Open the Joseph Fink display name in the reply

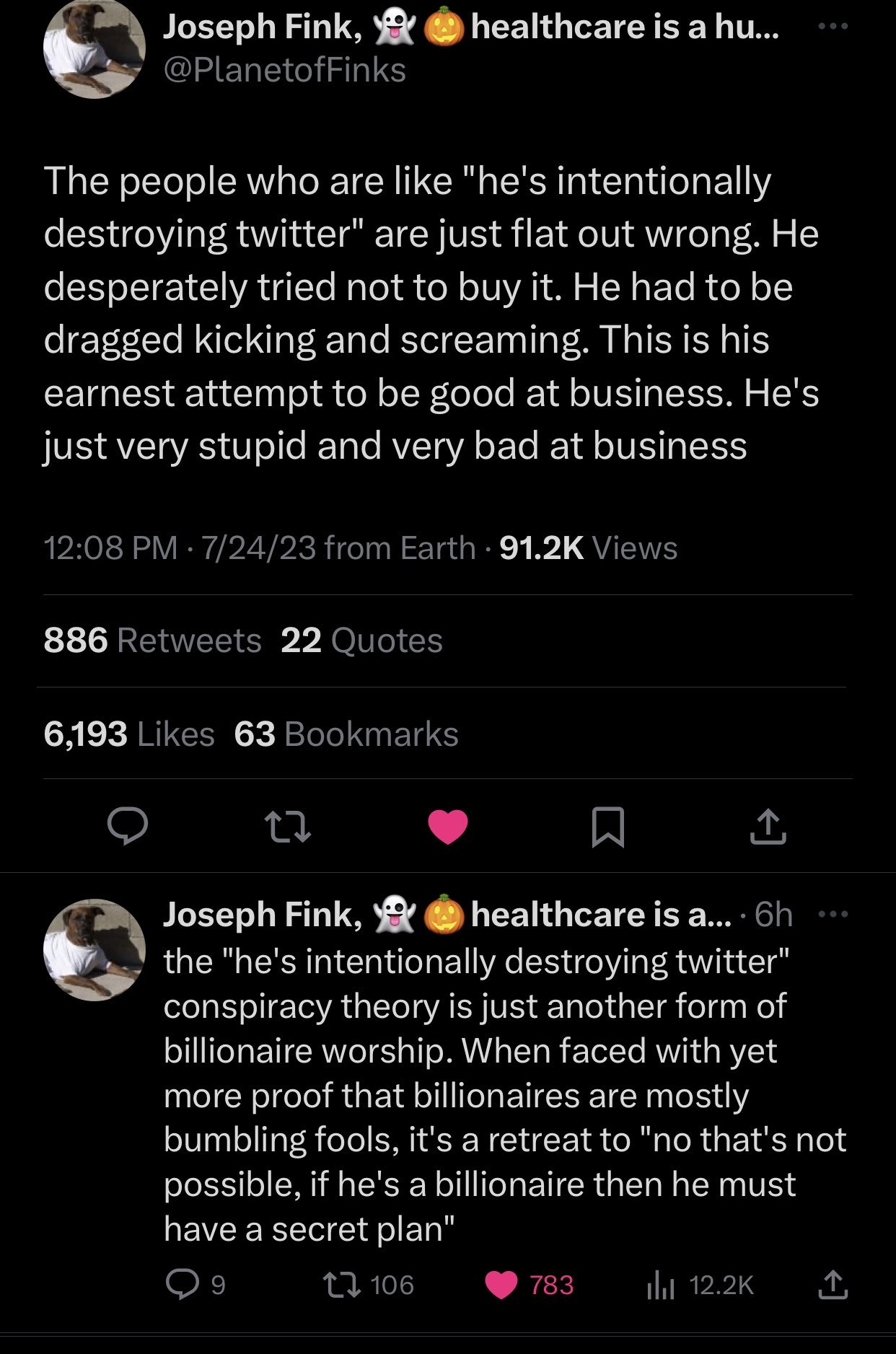point(263,915)
